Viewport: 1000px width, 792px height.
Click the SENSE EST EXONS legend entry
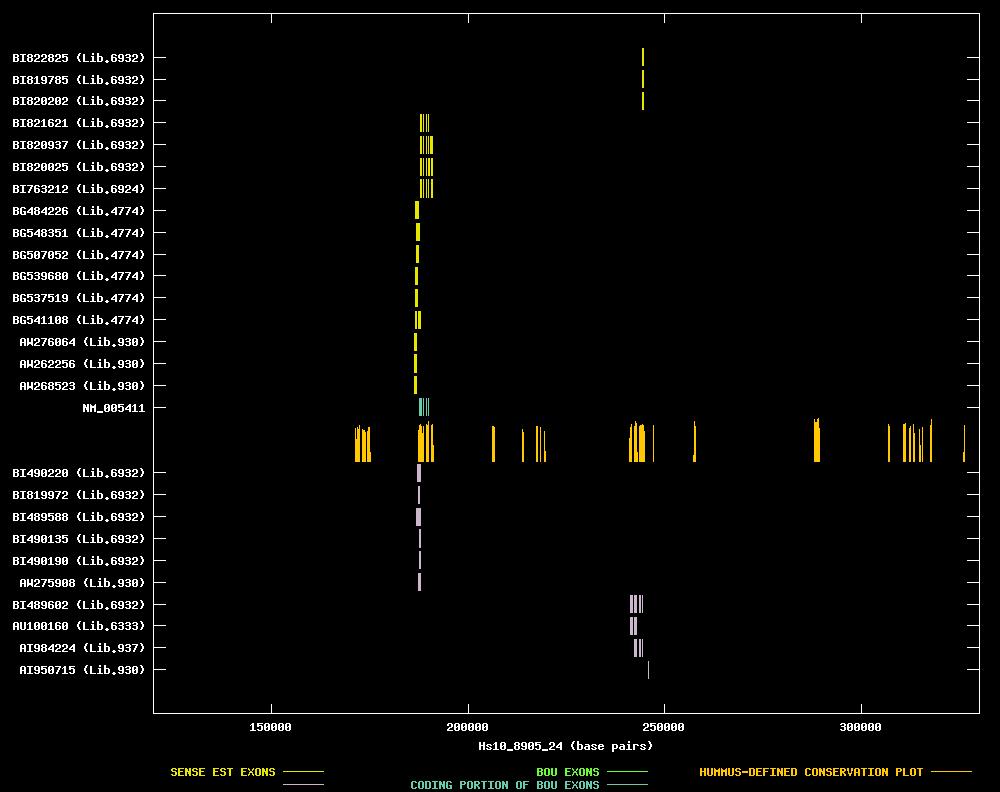pyautogui.click(x=223, y=772)
